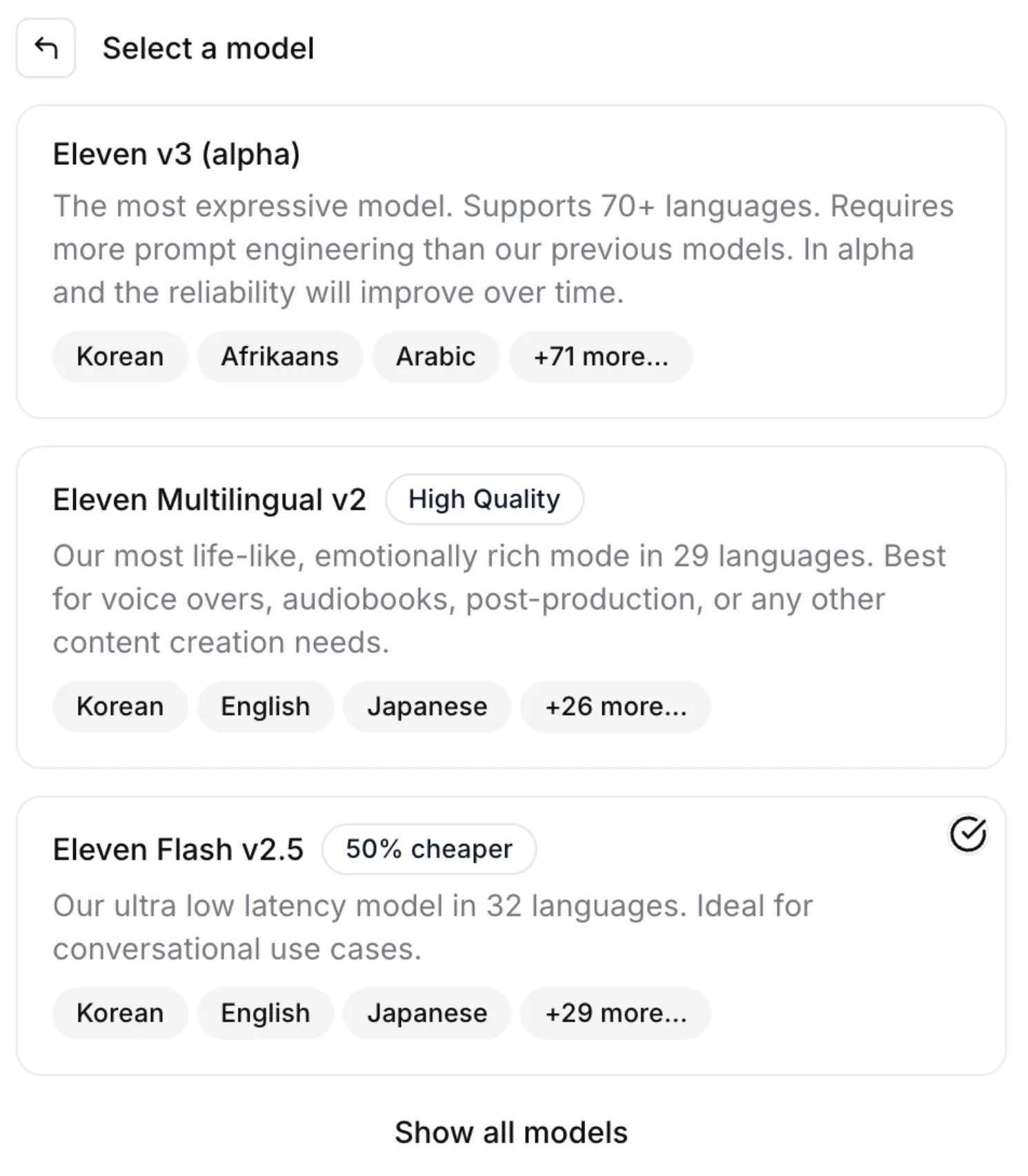Screen dimensions: 1028x1176
Task: Click Japanese under Eleven Multilingual v2
Action: click(426, 706)
